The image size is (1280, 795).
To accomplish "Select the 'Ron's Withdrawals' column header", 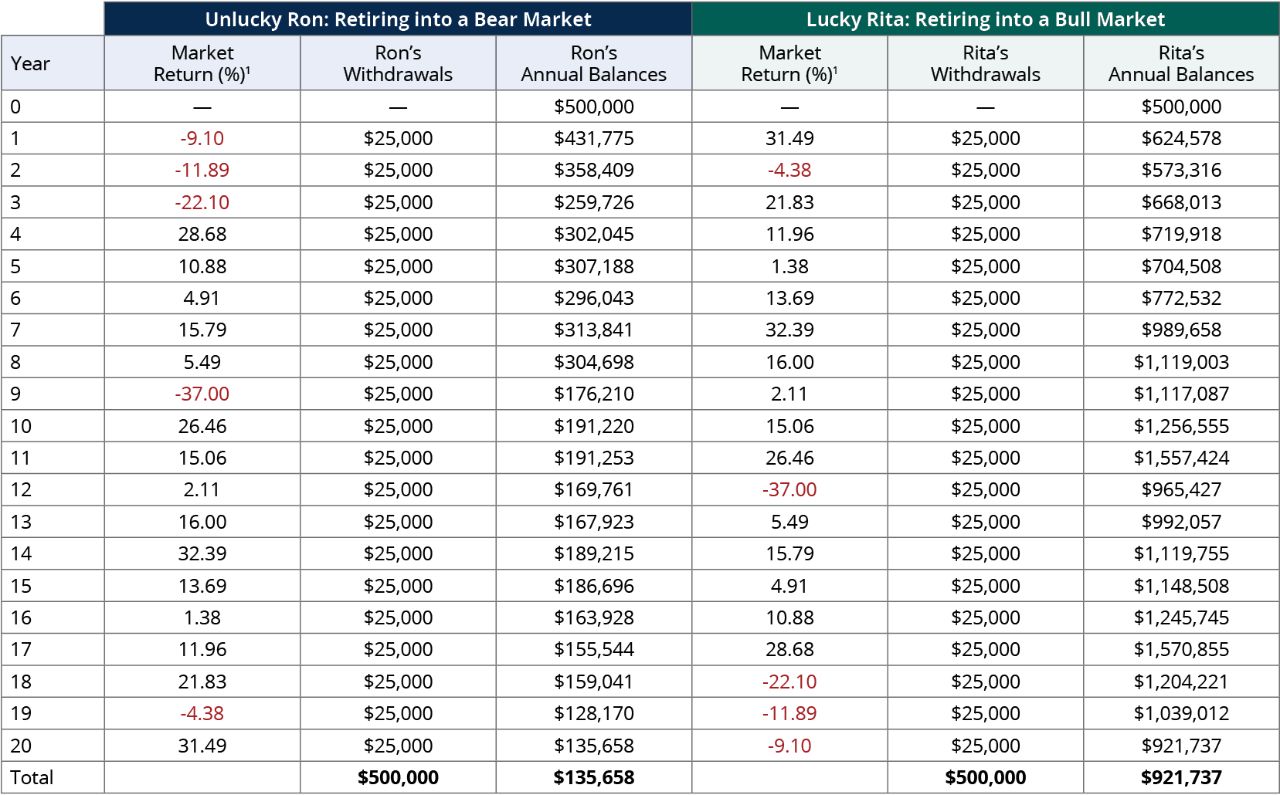I will pos(398,63).
